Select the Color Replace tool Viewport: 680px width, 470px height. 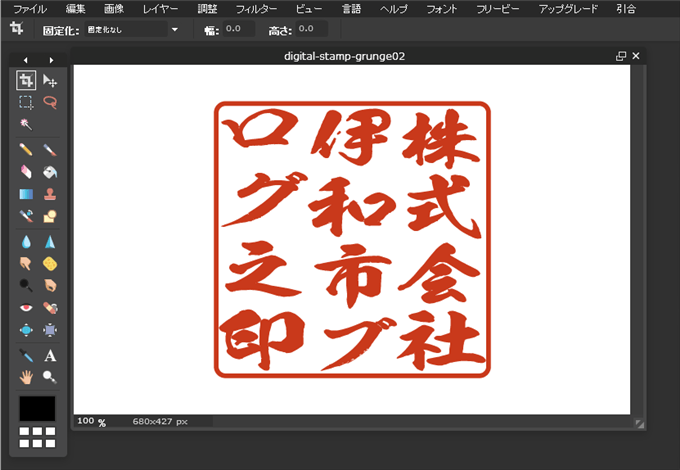(26, 215)
